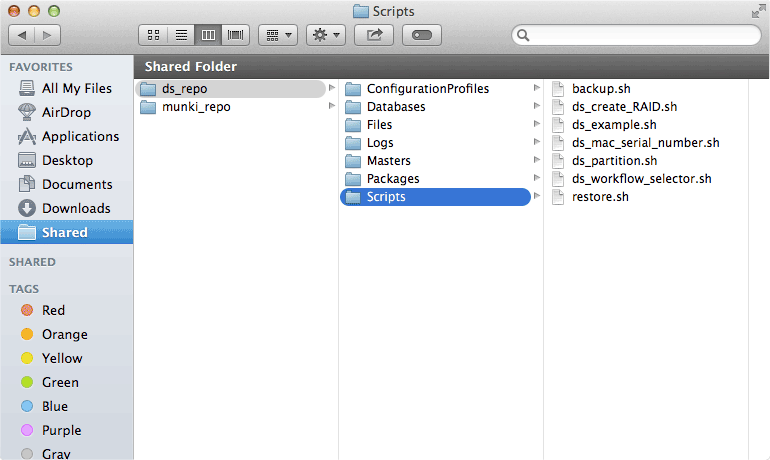Toggle column view mode button

(209, 35)
